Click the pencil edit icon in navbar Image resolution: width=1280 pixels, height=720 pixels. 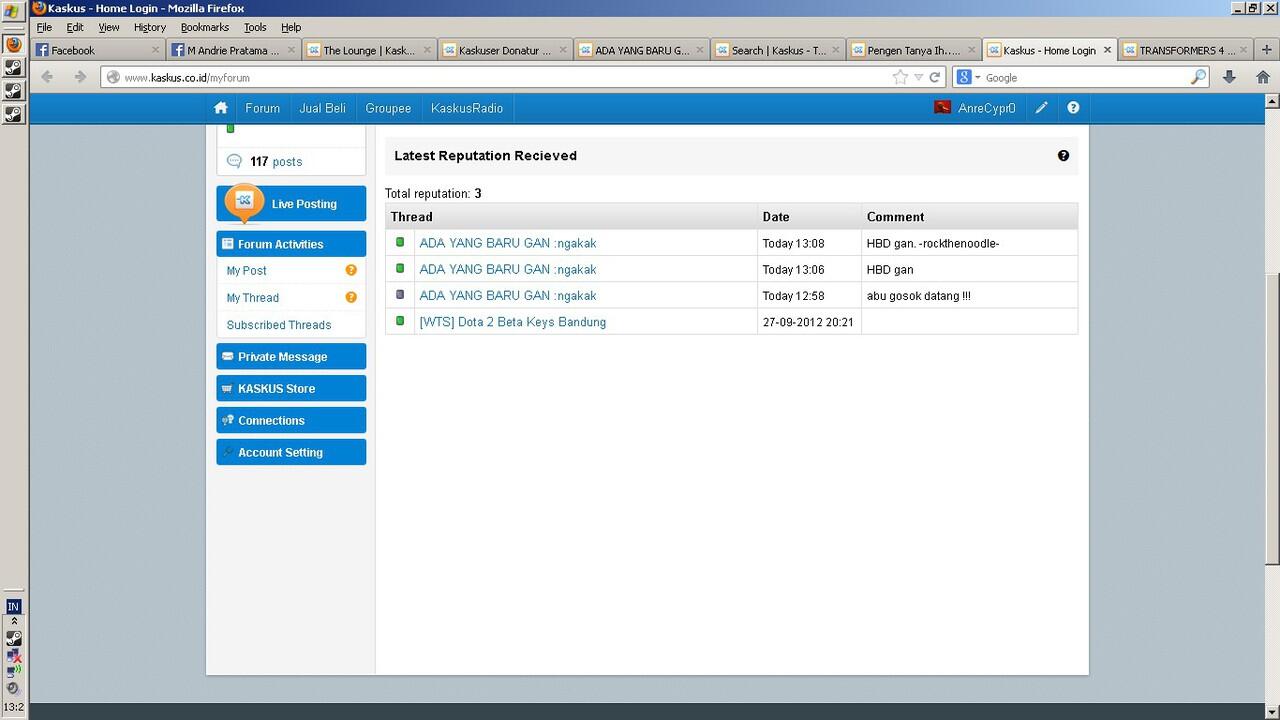[1041, 108]
